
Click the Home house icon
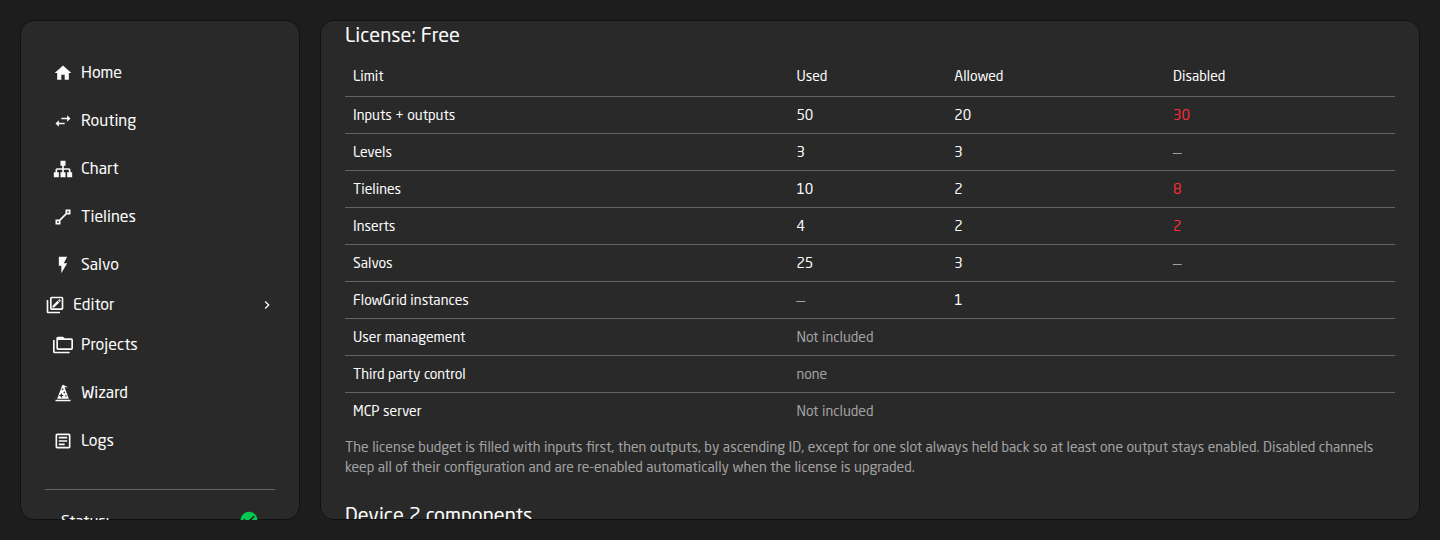pyautogui.click(x=63, y=73)
